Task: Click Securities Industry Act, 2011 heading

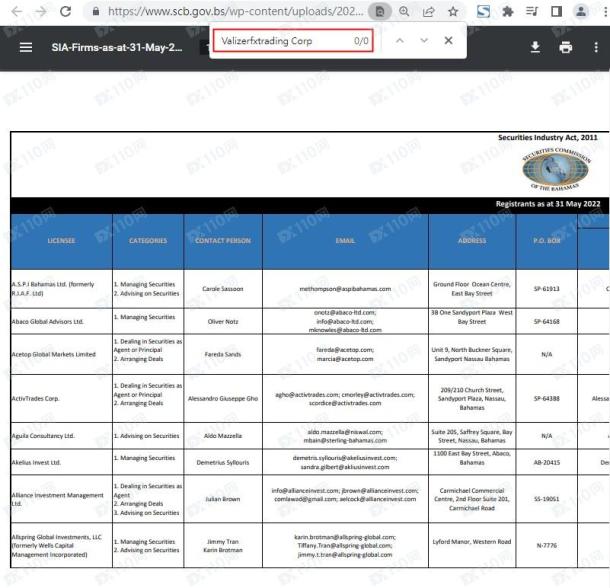Action: 547,138
